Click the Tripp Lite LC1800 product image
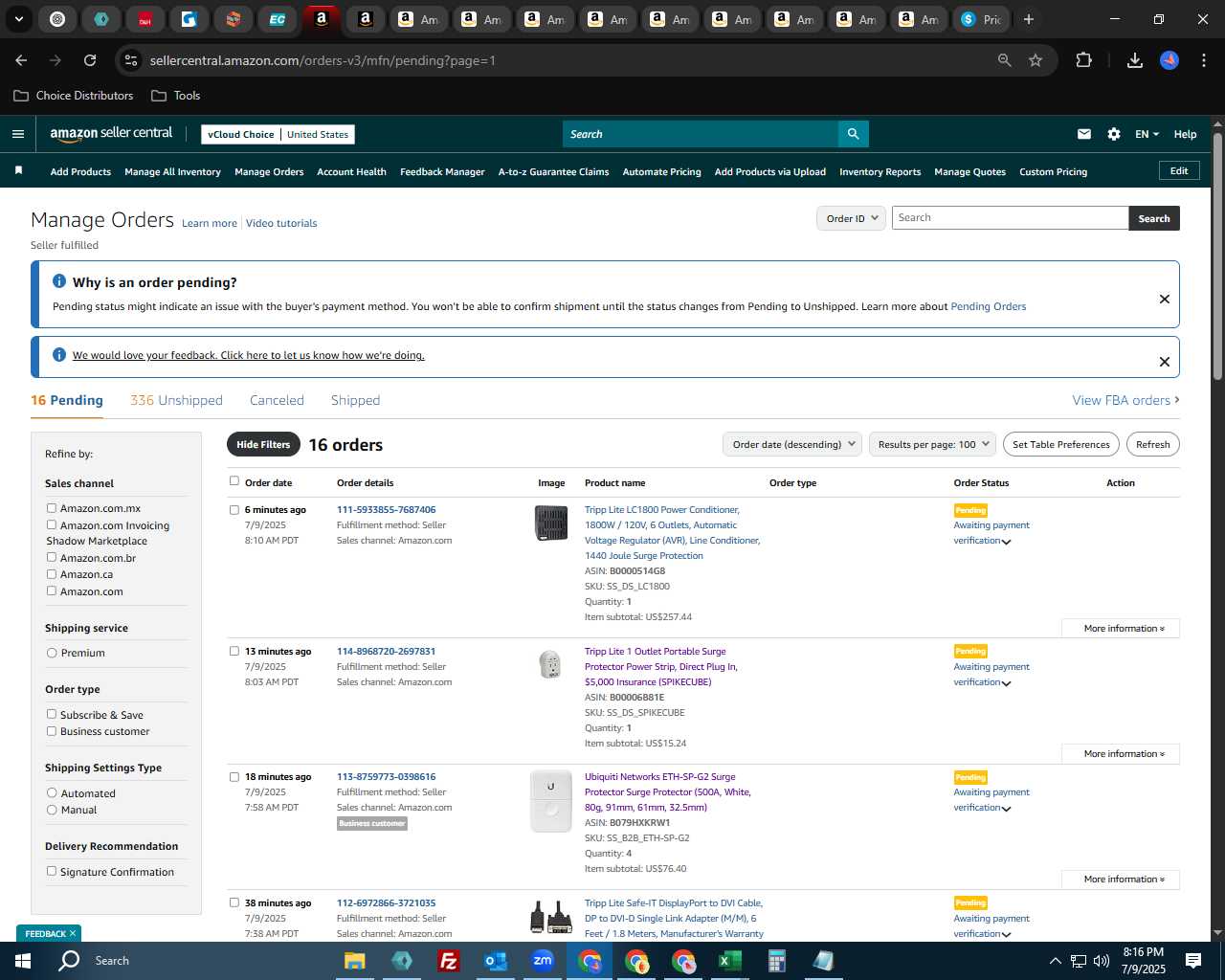The width and height of the screenshot is (1225, 980). point(551,523)
